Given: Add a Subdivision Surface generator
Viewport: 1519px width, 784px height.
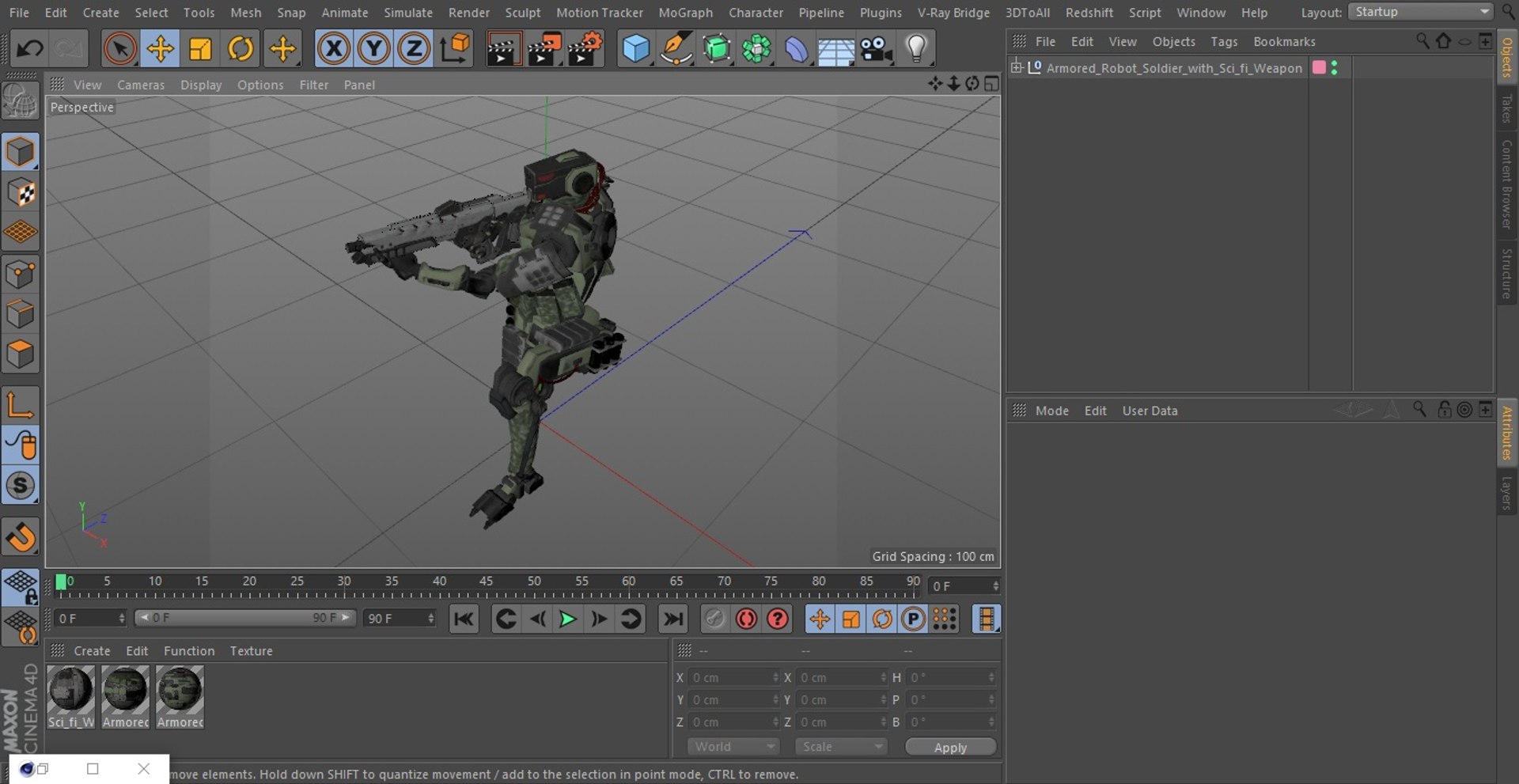Looking at the screenshot, I should click(x=716, y=49).
